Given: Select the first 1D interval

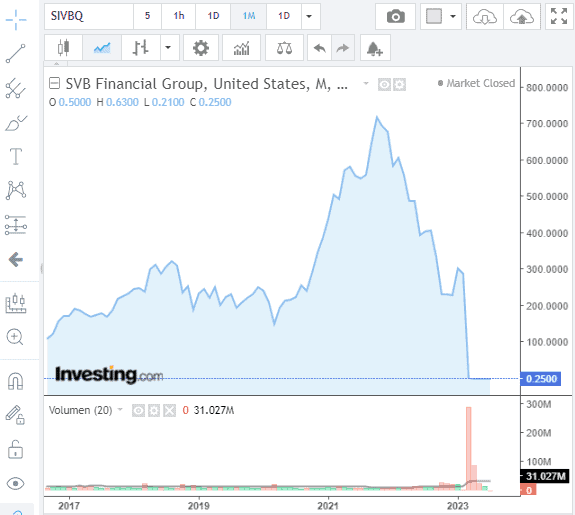Looking at the screenshot, I should [213, 16].
